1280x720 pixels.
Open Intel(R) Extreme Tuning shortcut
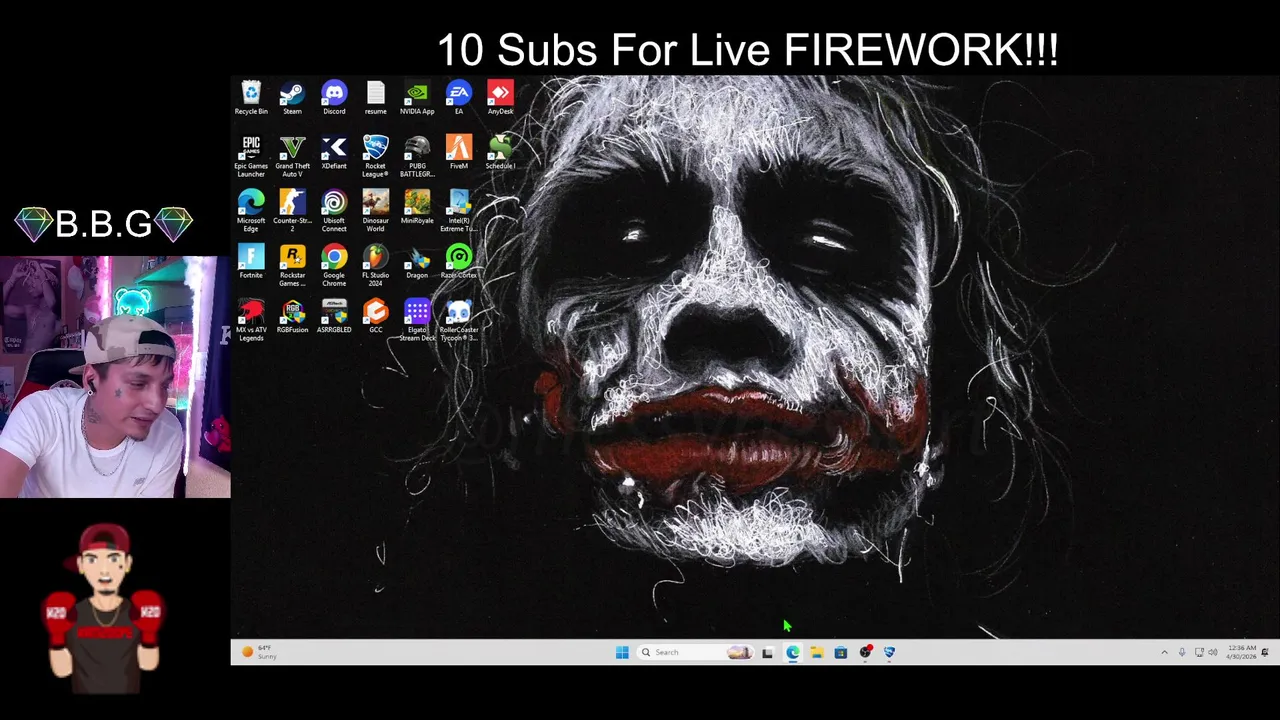[459, 211]
